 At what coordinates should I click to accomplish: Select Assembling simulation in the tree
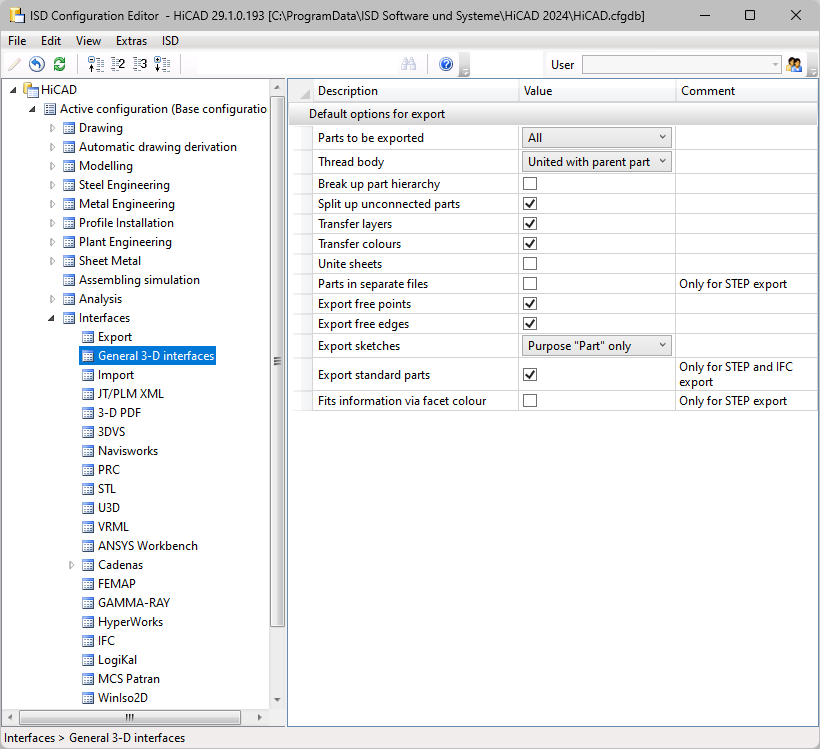pos(139,280)
